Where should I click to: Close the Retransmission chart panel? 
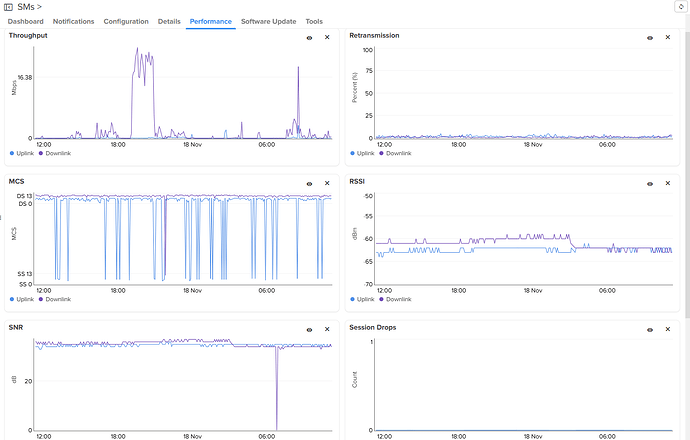click(668, 37)
